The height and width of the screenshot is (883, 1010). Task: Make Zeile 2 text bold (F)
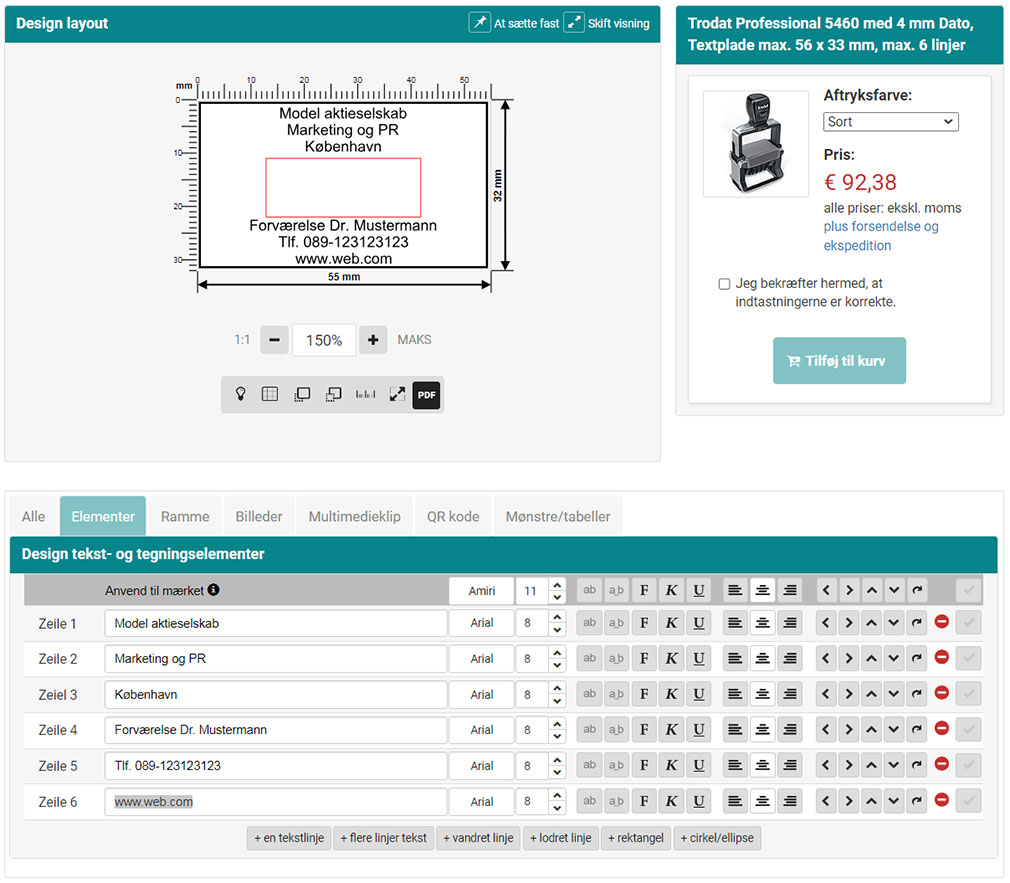[x=644, y=659]
